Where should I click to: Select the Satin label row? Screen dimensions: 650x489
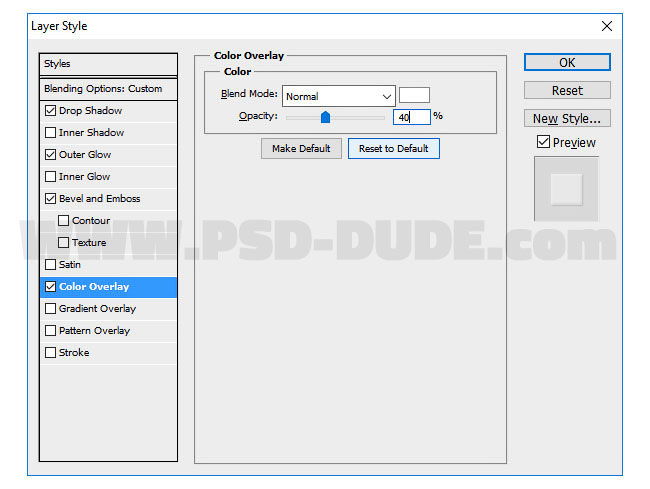tap(108, 264)
